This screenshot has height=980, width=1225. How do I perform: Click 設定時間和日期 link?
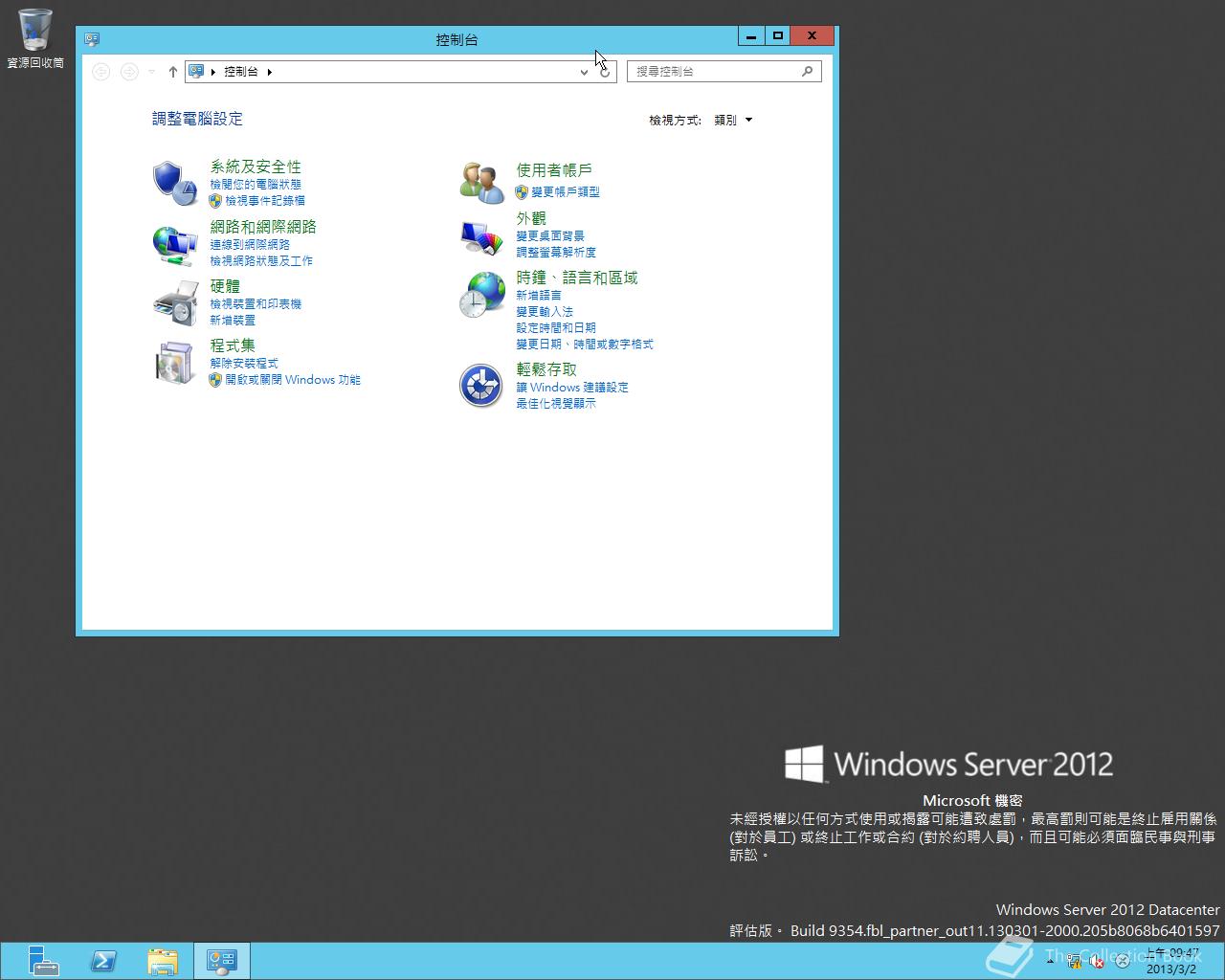click(x=556, y=328)
